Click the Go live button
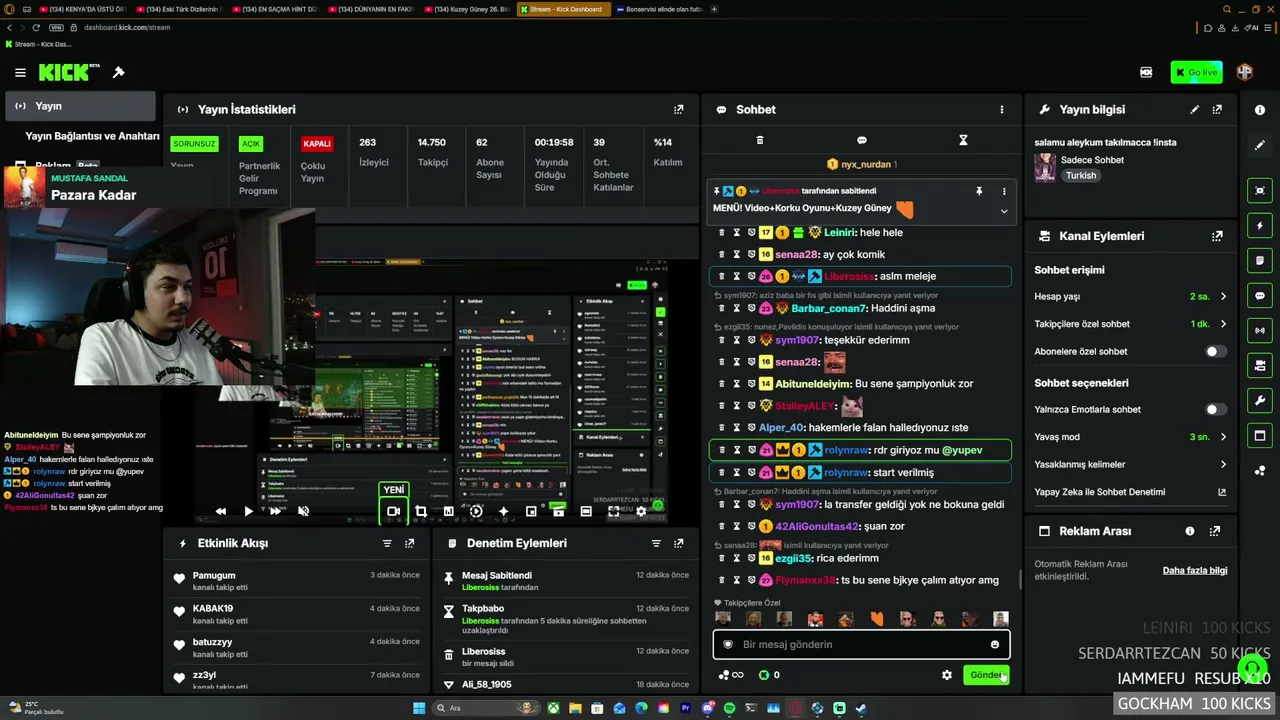Screen dimensions: 1280x720 (x=1196, y=72)
